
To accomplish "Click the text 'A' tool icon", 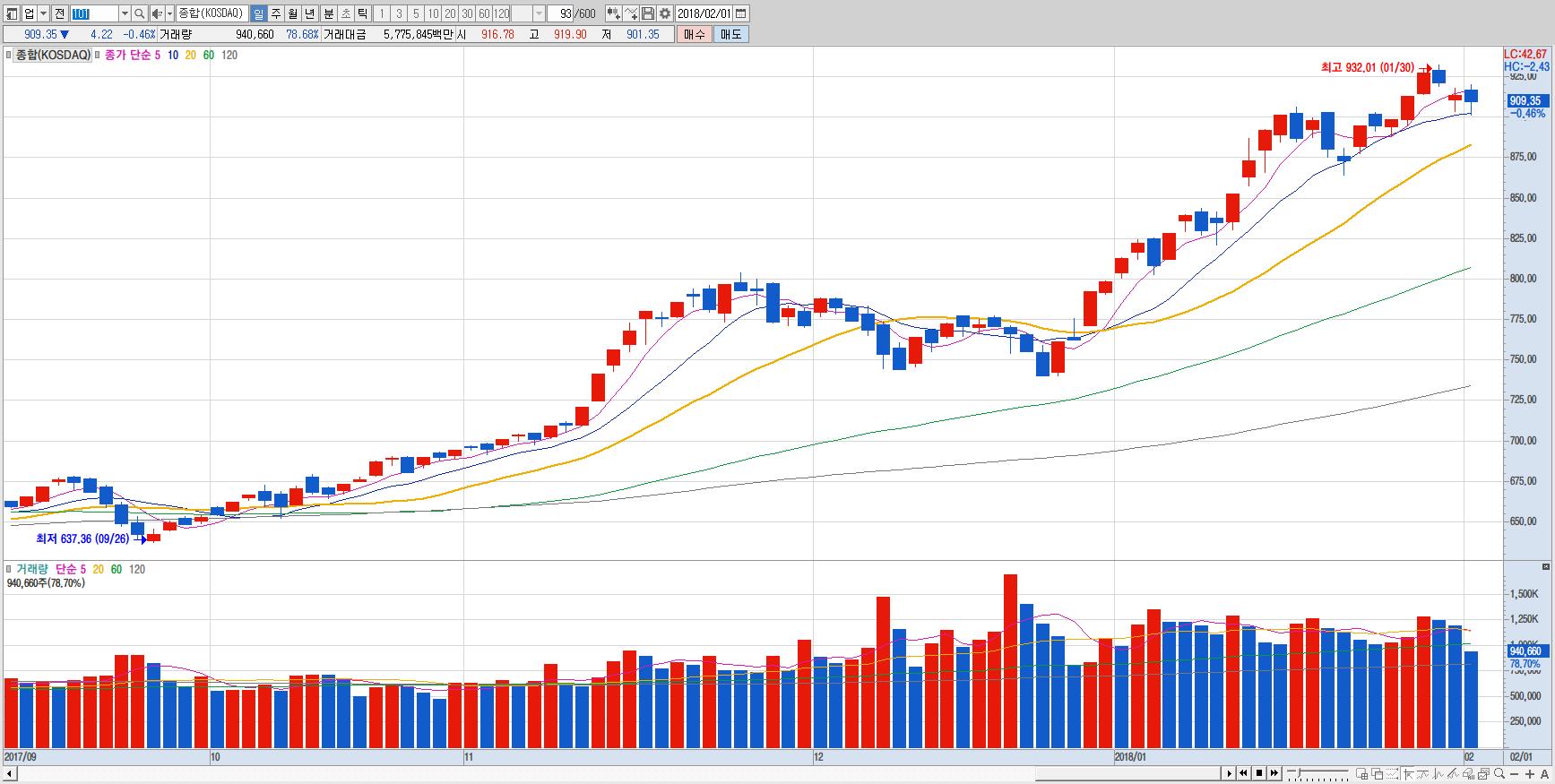I will (x=1542, y=773).
